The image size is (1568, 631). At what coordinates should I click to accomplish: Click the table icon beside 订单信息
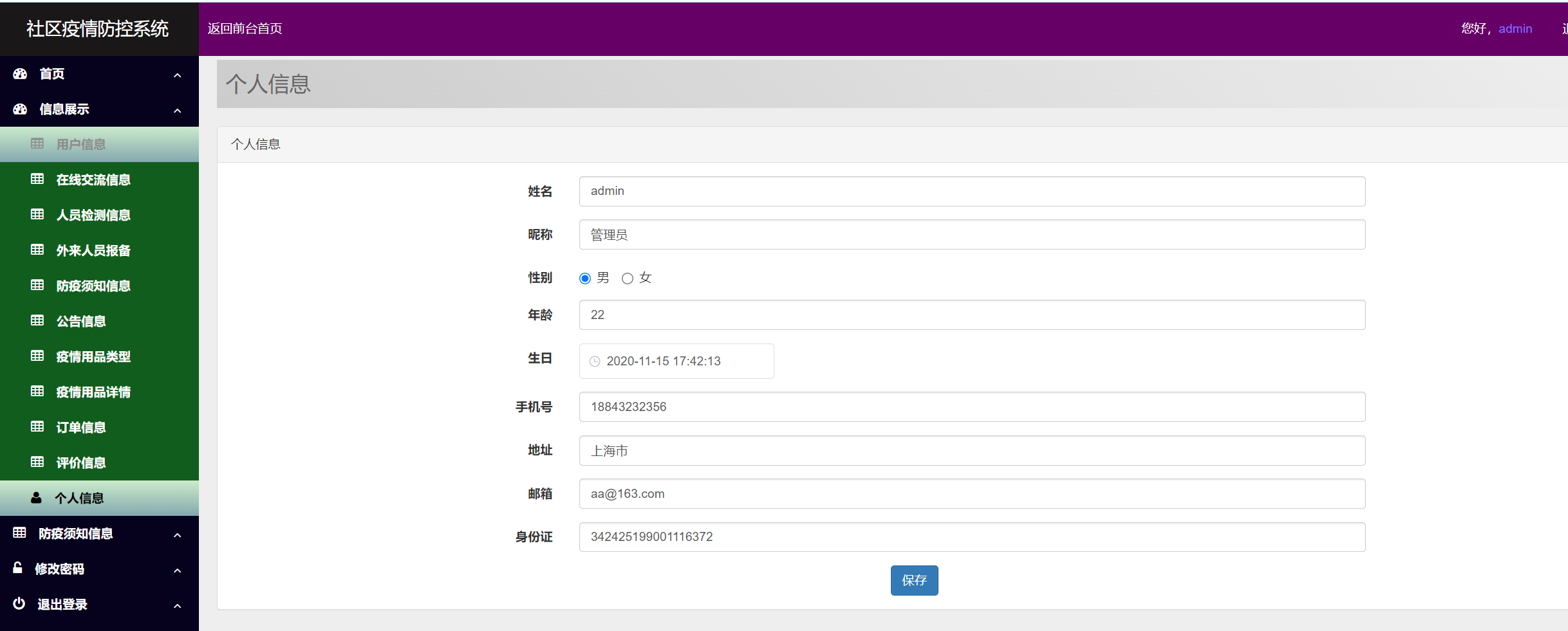[37, 426]
